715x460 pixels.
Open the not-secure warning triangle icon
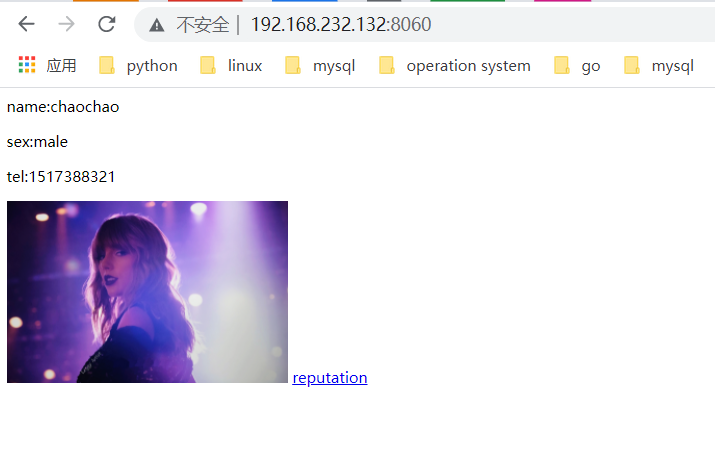pyautogui.click(x=157, y=25)
